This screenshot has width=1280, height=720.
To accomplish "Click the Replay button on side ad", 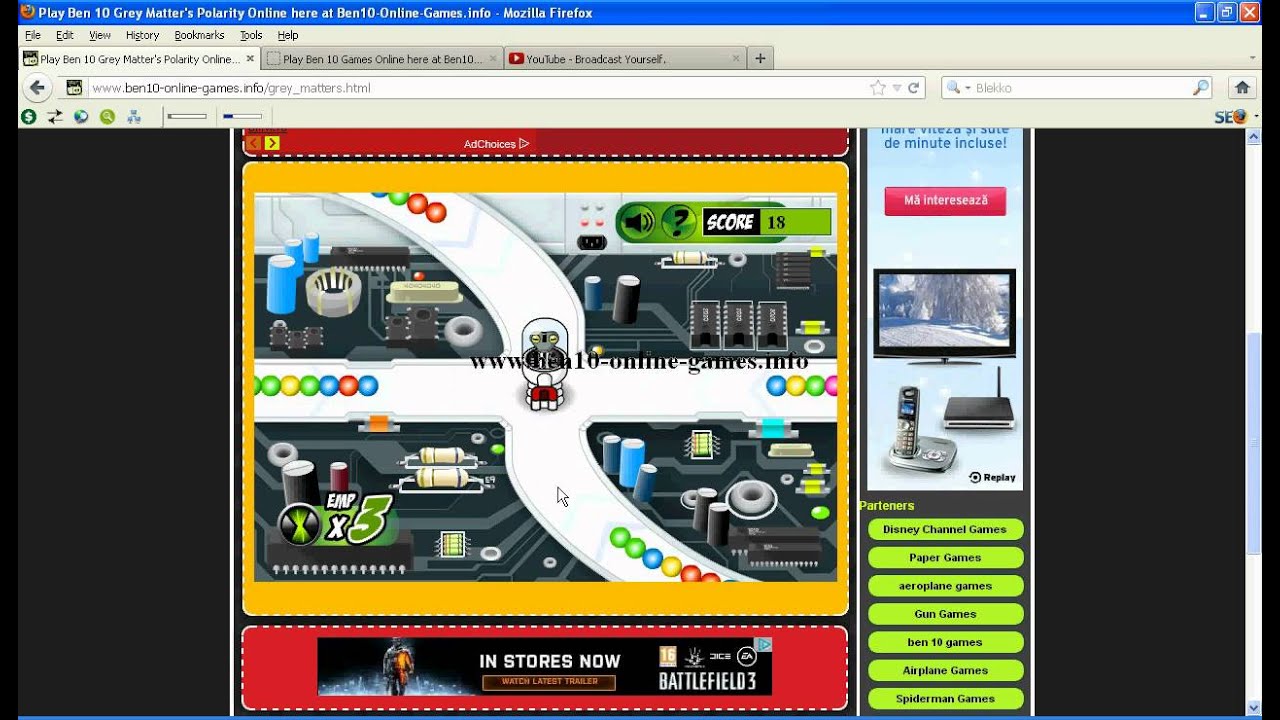I will [x=992, y=477].
